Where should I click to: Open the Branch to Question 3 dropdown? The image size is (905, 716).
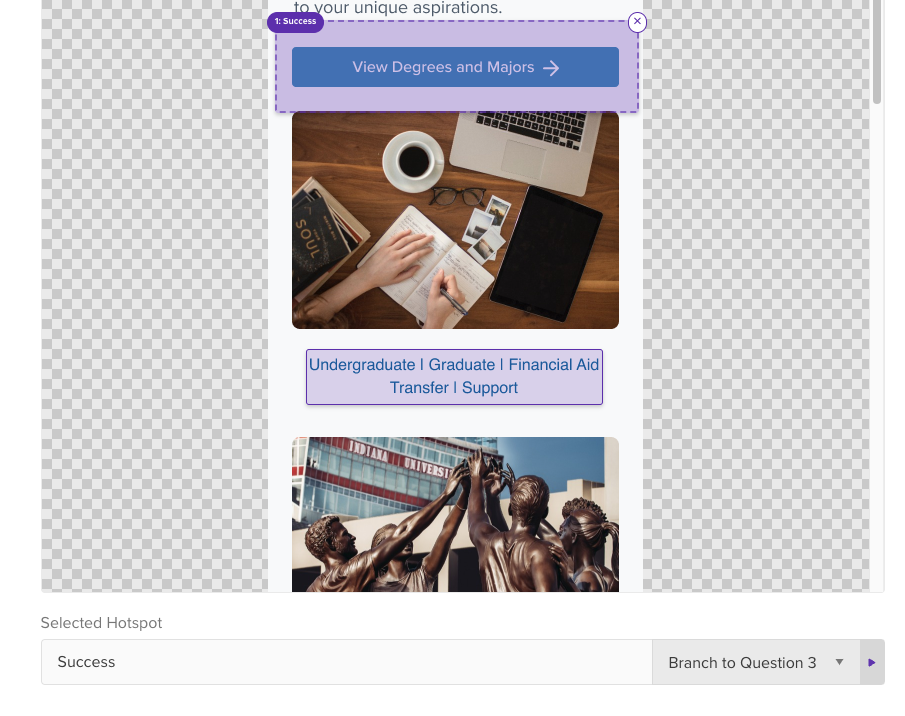(x=756, y=662)
